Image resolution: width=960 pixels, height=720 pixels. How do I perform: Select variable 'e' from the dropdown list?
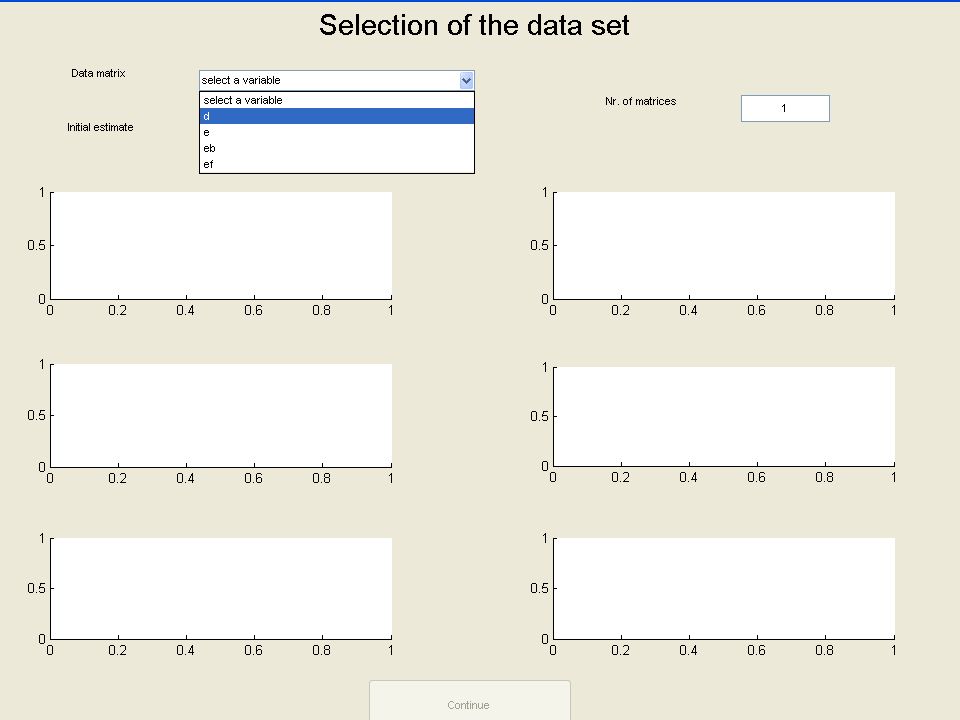[337, 132]
